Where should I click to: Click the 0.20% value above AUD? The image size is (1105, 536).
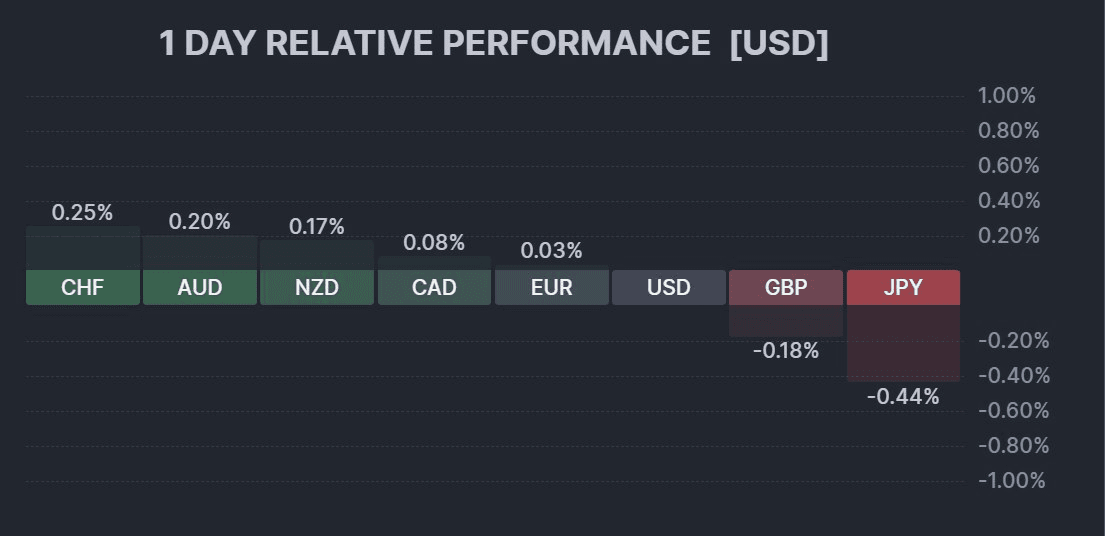(200, 221)
